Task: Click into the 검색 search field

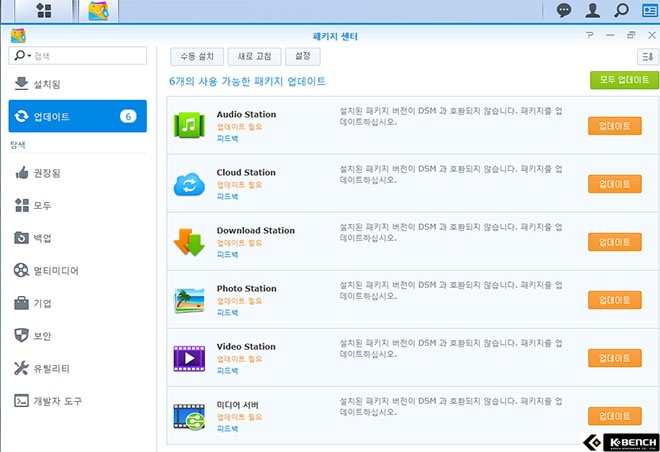Action: tap(77, 56)
